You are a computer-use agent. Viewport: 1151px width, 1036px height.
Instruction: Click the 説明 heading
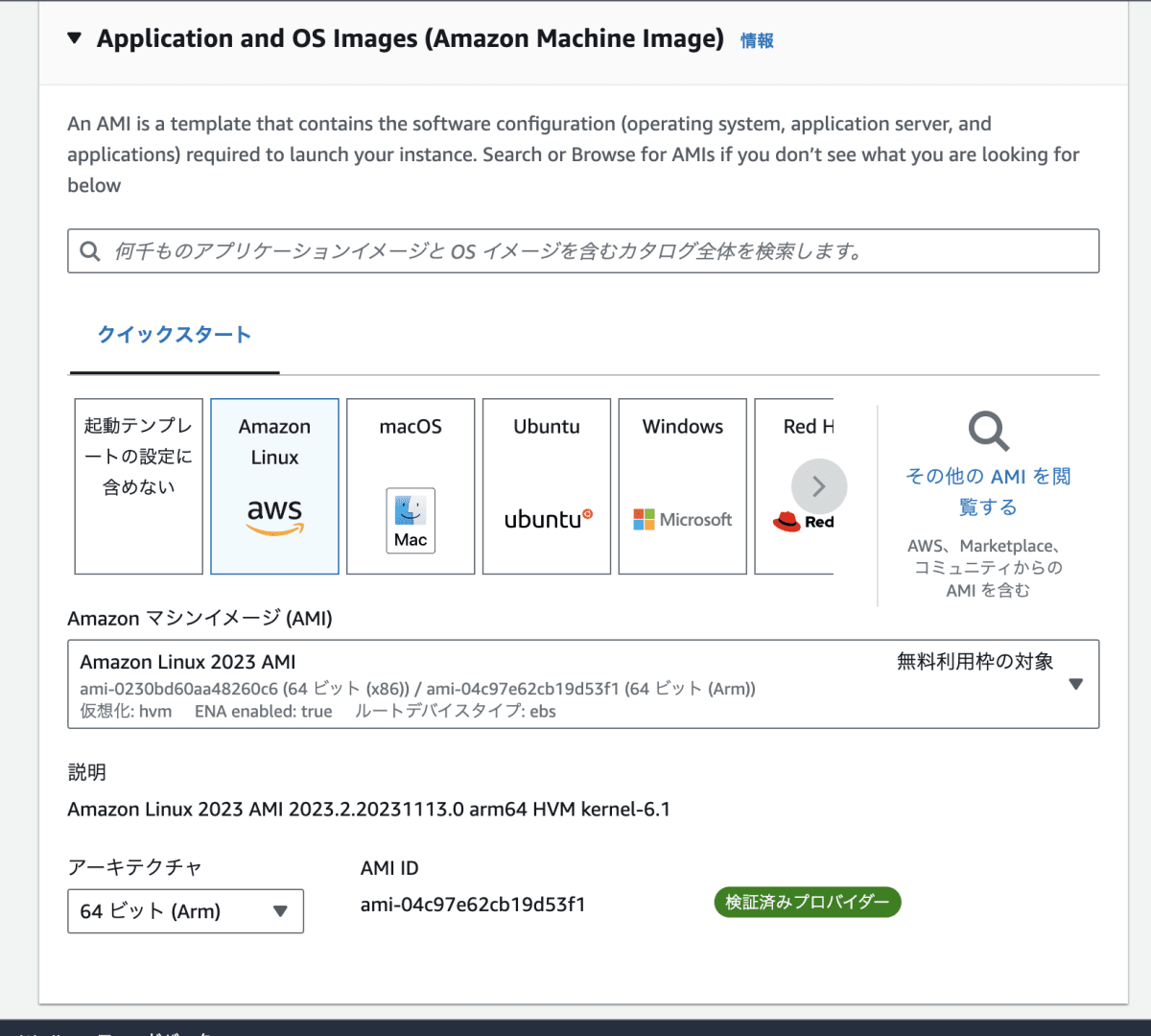coord(86,772)
